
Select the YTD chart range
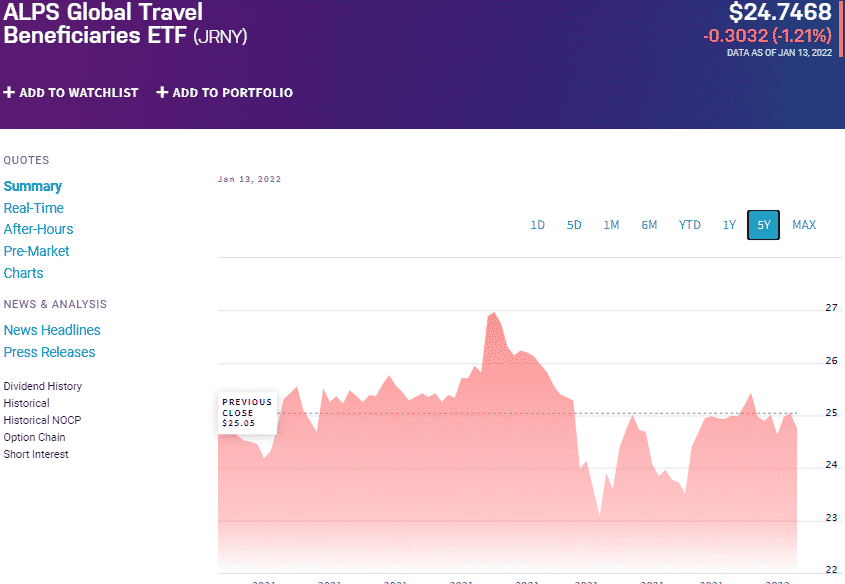coord(689,225)
